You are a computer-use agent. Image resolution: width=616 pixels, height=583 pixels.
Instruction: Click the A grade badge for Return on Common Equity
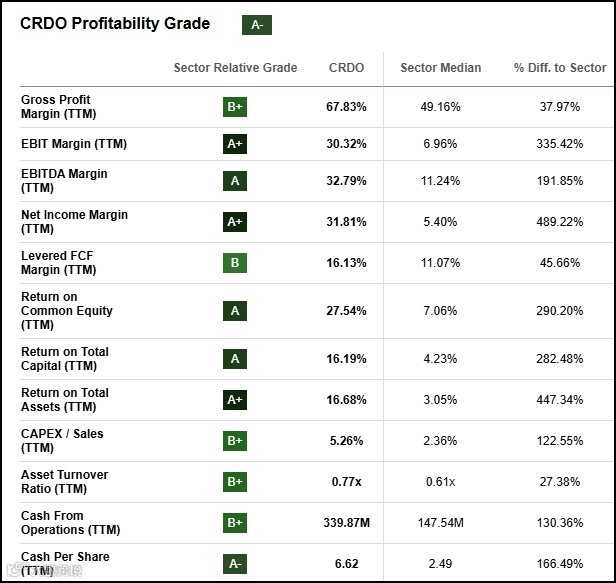point(235,311)
